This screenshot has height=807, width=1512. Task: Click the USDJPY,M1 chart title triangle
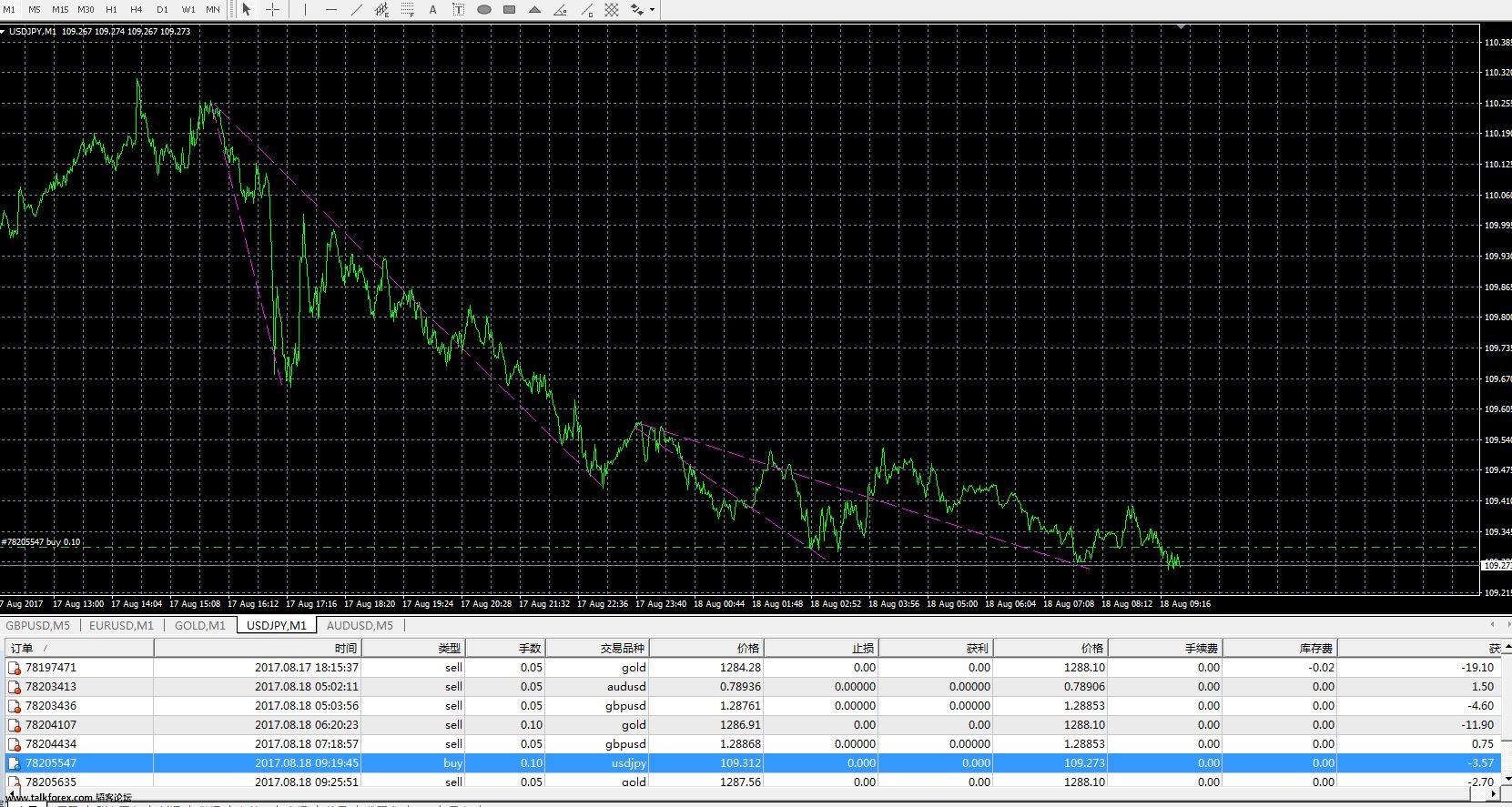pyautogui.click(x=4, y=31)
